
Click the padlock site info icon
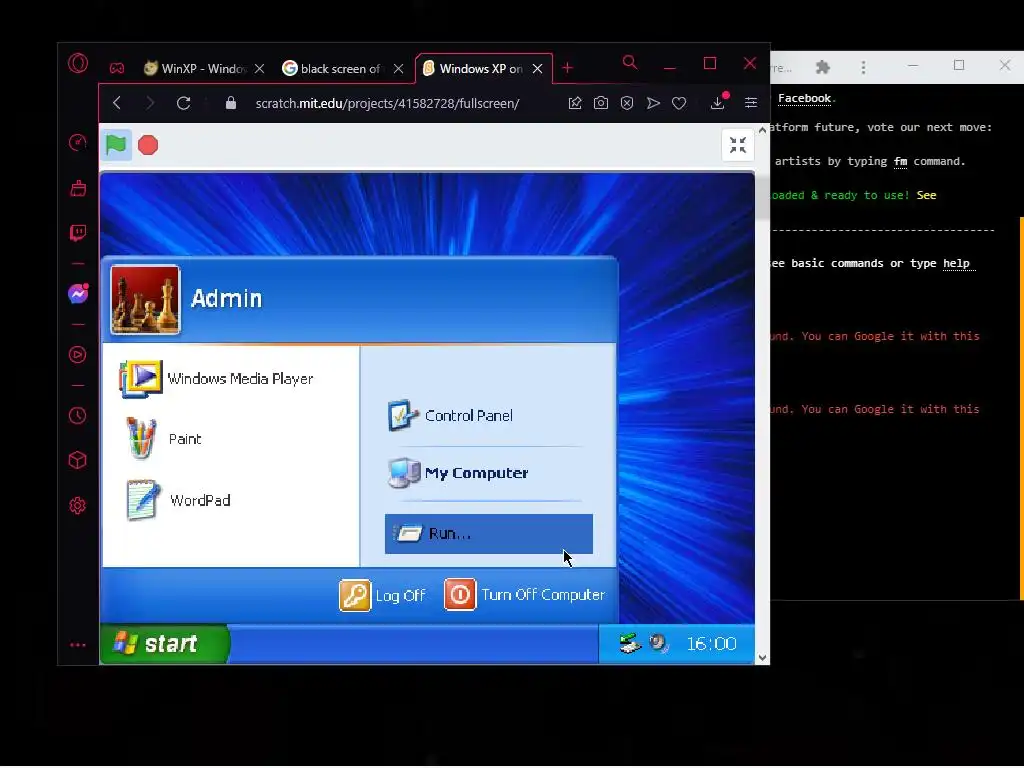tap(231, 103)
